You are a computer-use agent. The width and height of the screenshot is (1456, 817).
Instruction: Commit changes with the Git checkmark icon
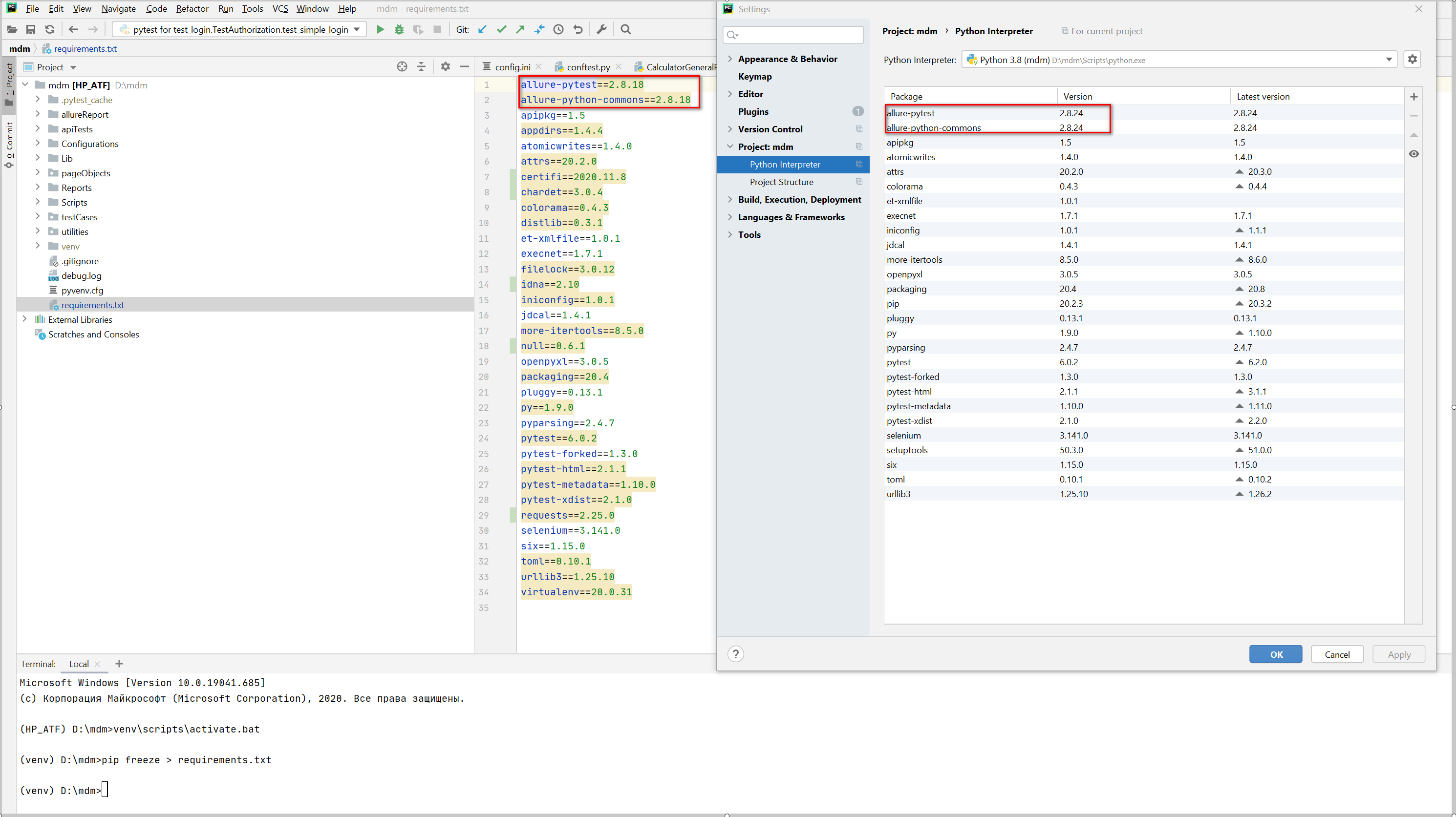coord(501,29)
